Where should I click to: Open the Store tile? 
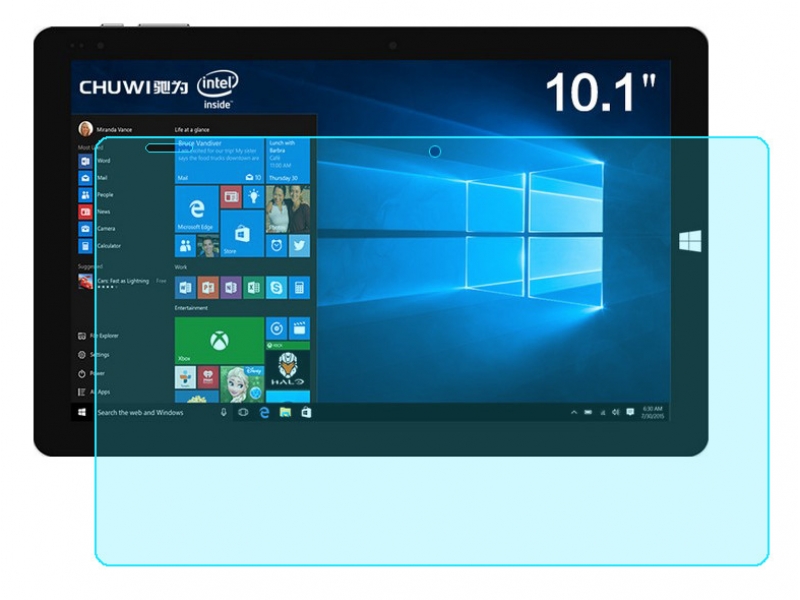242,234
